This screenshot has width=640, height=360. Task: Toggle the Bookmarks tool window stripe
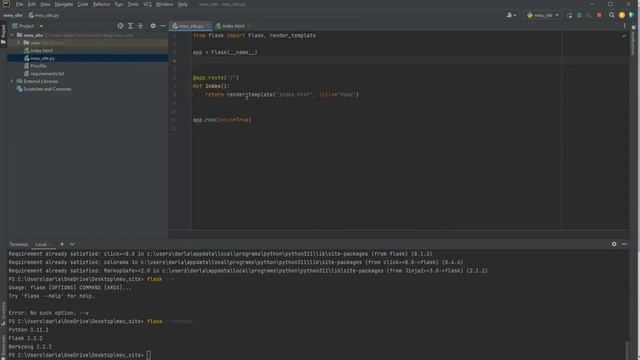pos(3,346)
